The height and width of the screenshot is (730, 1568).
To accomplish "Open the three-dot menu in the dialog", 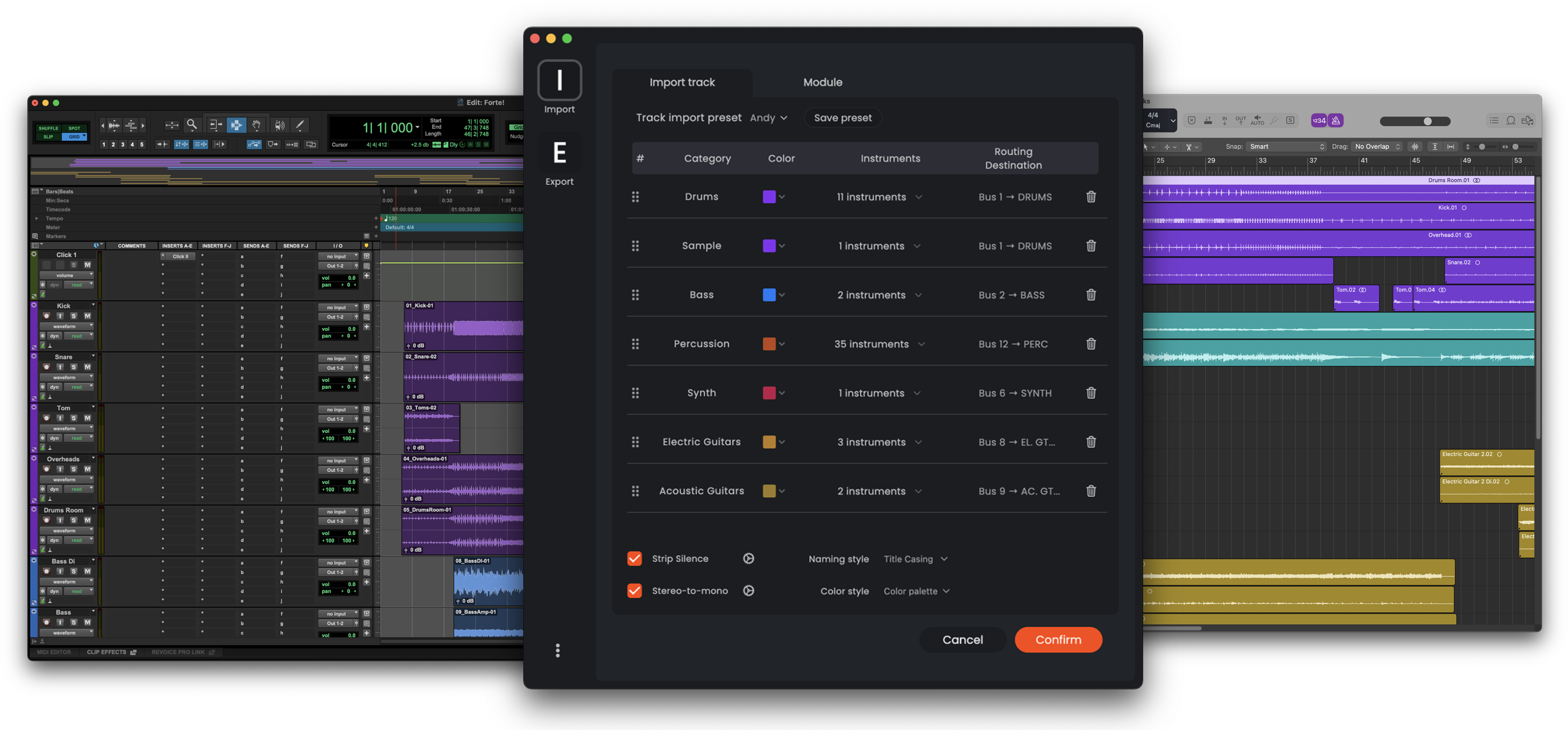I will (557, 650).
